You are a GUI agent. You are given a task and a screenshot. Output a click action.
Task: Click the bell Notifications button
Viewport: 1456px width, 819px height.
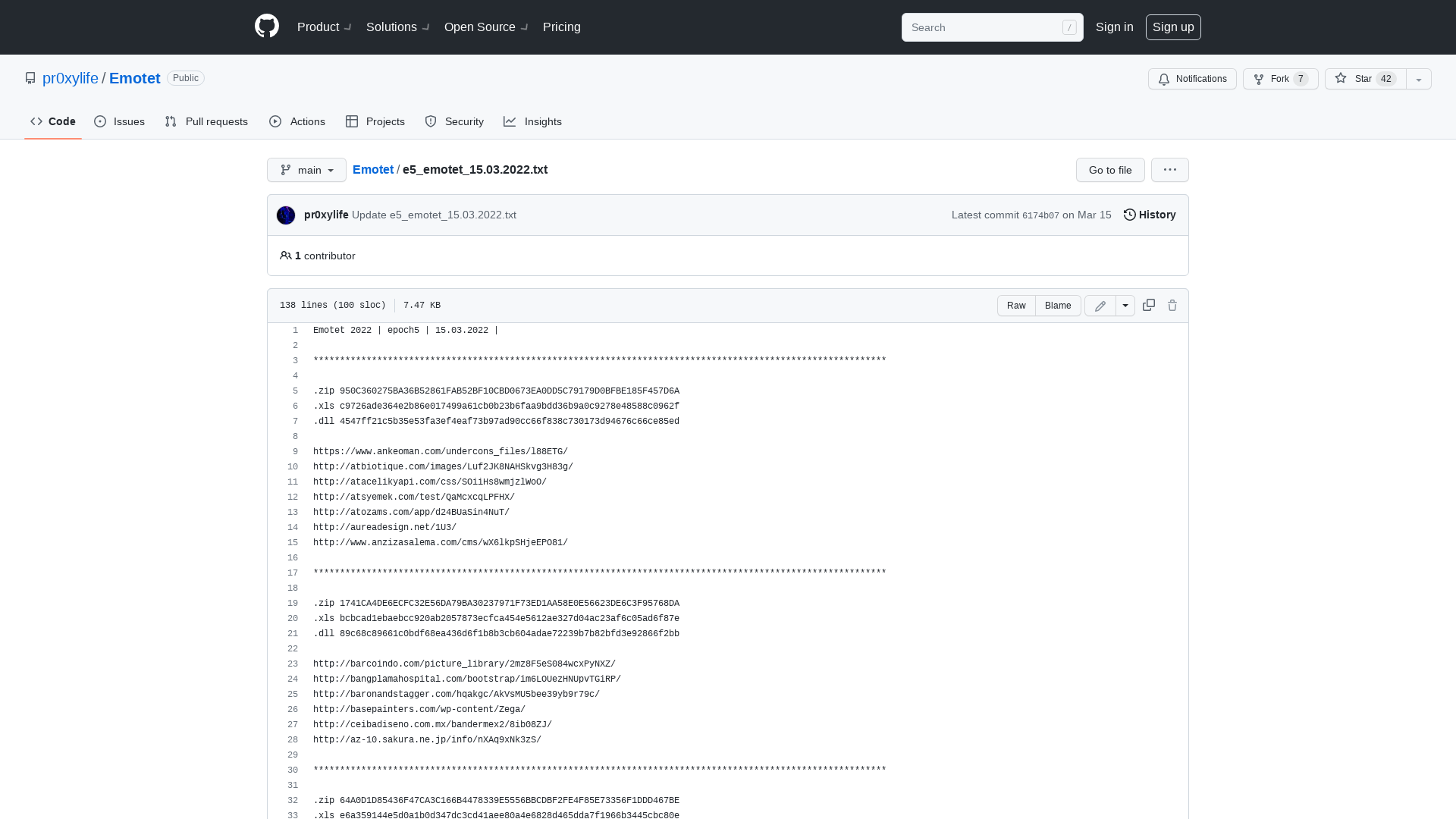(x=1192, y=79)
